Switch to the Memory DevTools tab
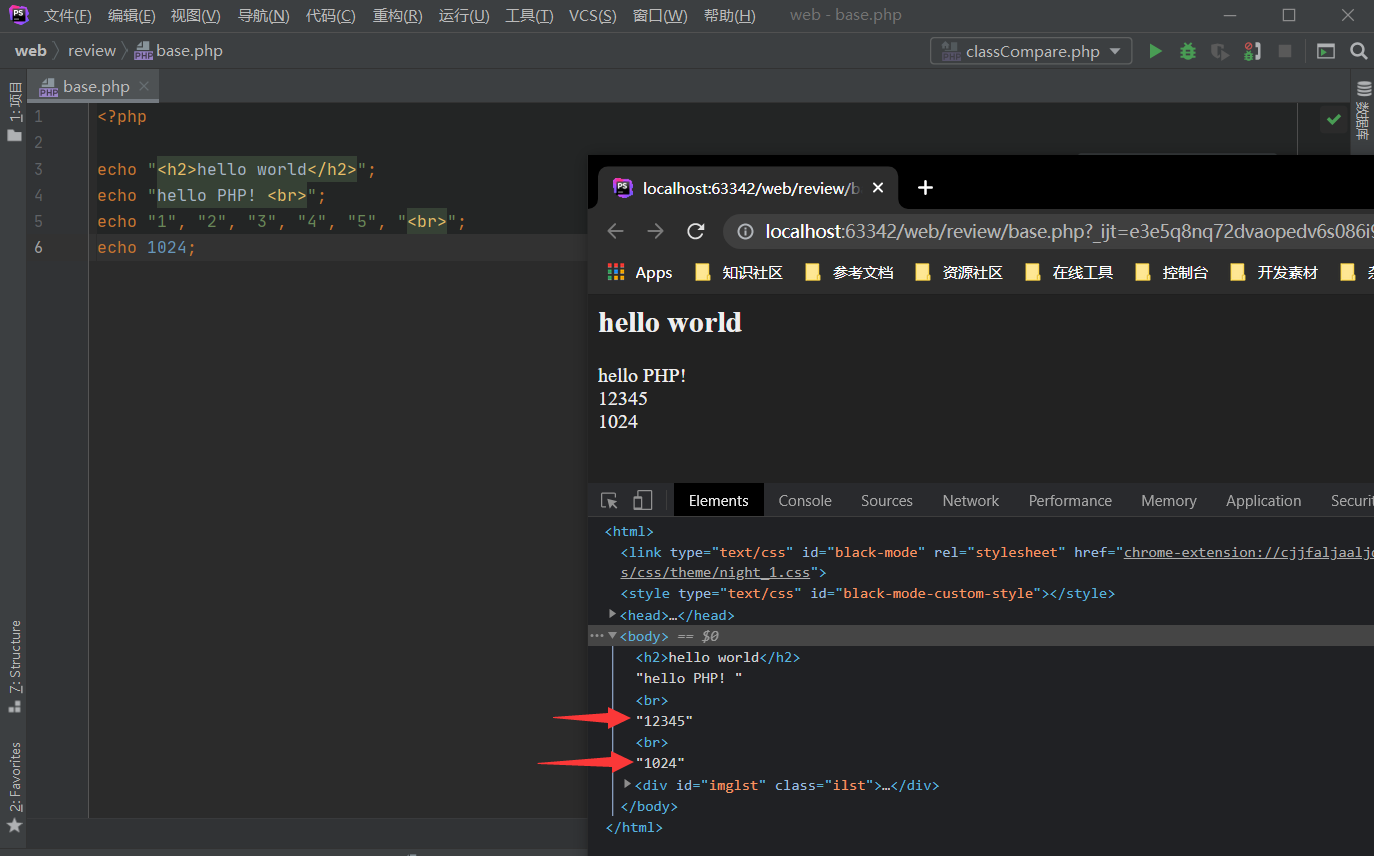 pyautogui.click(x=1168, y=501)
